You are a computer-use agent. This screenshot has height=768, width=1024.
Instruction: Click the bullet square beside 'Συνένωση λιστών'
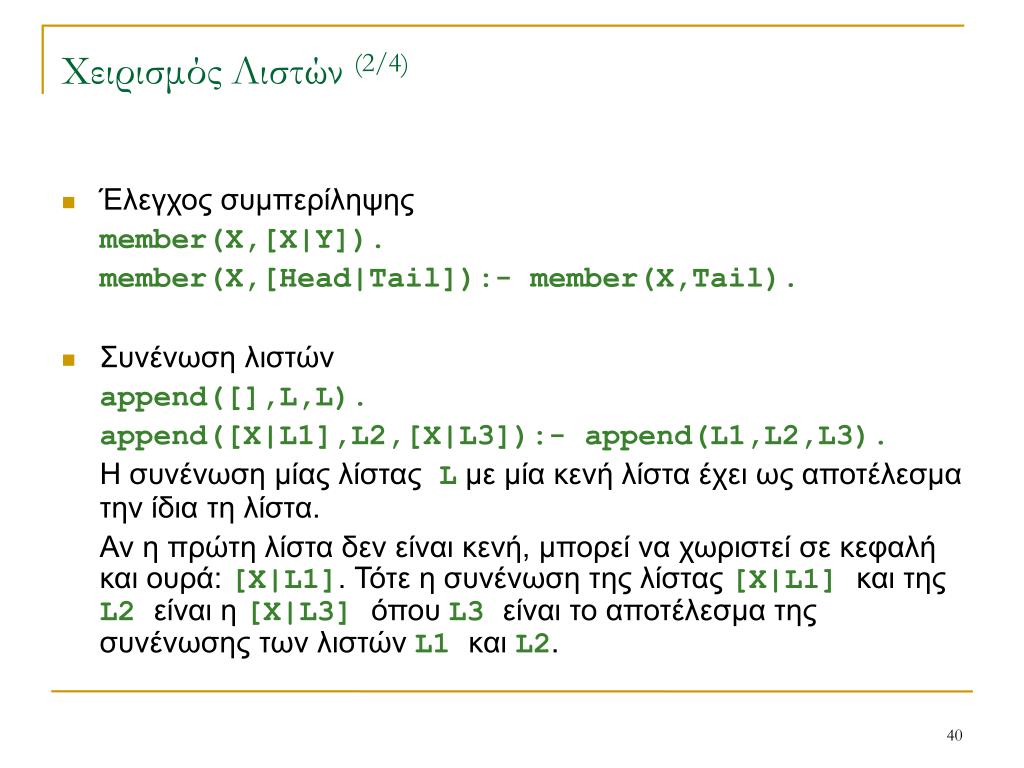tap(69, 360)
